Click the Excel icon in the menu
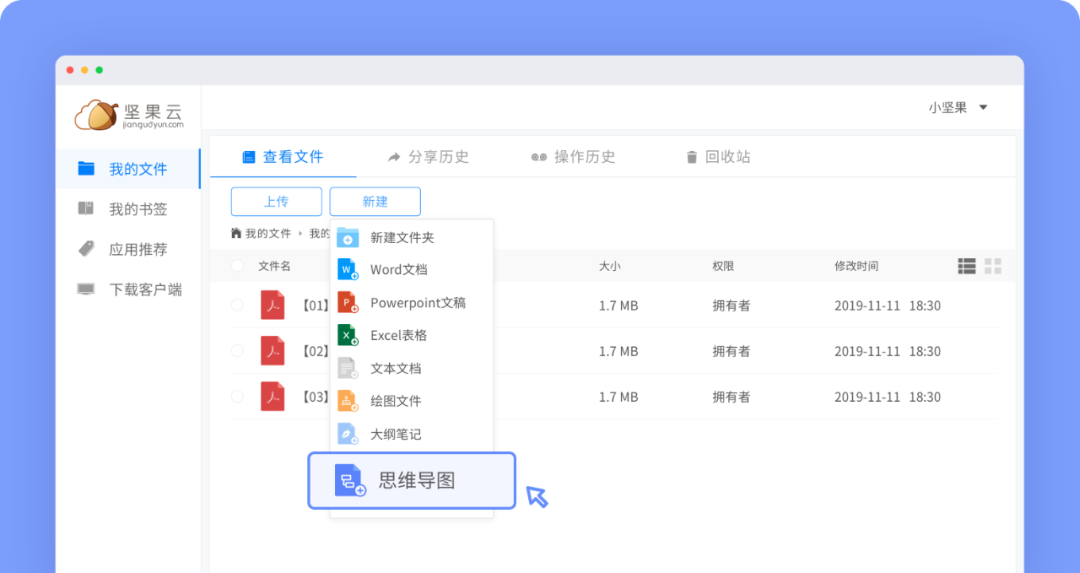This screenshot has height=573, width=1080. click(x=347, y=335)
